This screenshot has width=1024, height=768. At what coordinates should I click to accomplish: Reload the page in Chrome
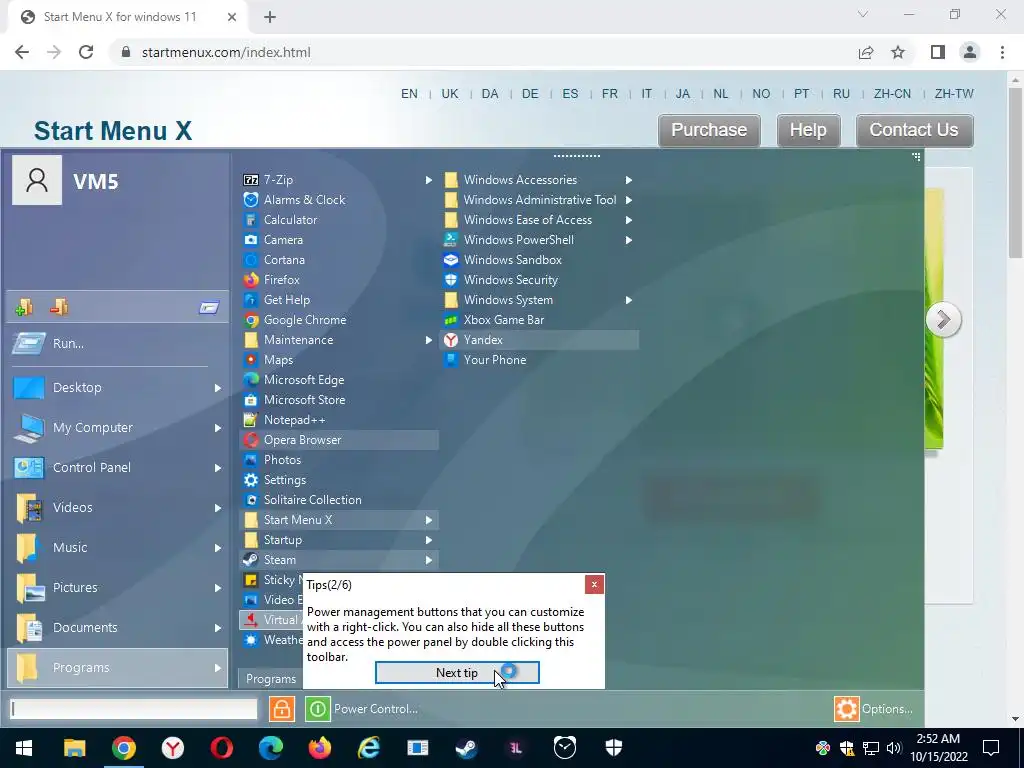pos(86,52)
